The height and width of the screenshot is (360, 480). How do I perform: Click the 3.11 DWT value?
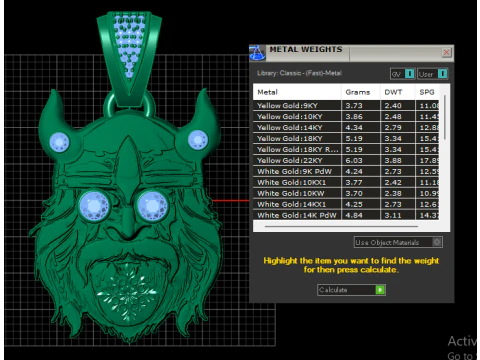[393, 215]
